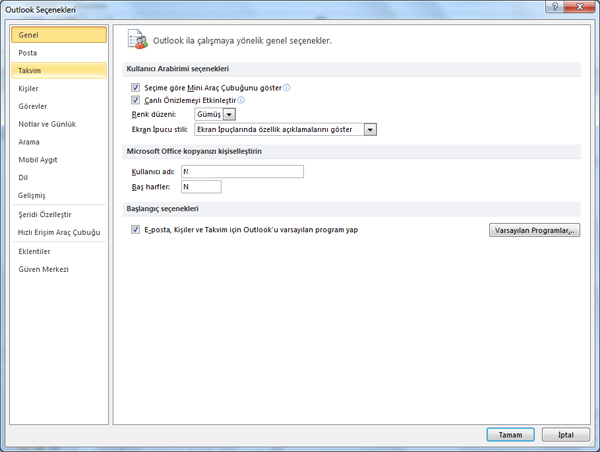Disable the Canlı Önizlemeyi Etkinleştir checkbox
This screenshot has height=452, width=600.
pyautogui.click(x=136, y=101)
